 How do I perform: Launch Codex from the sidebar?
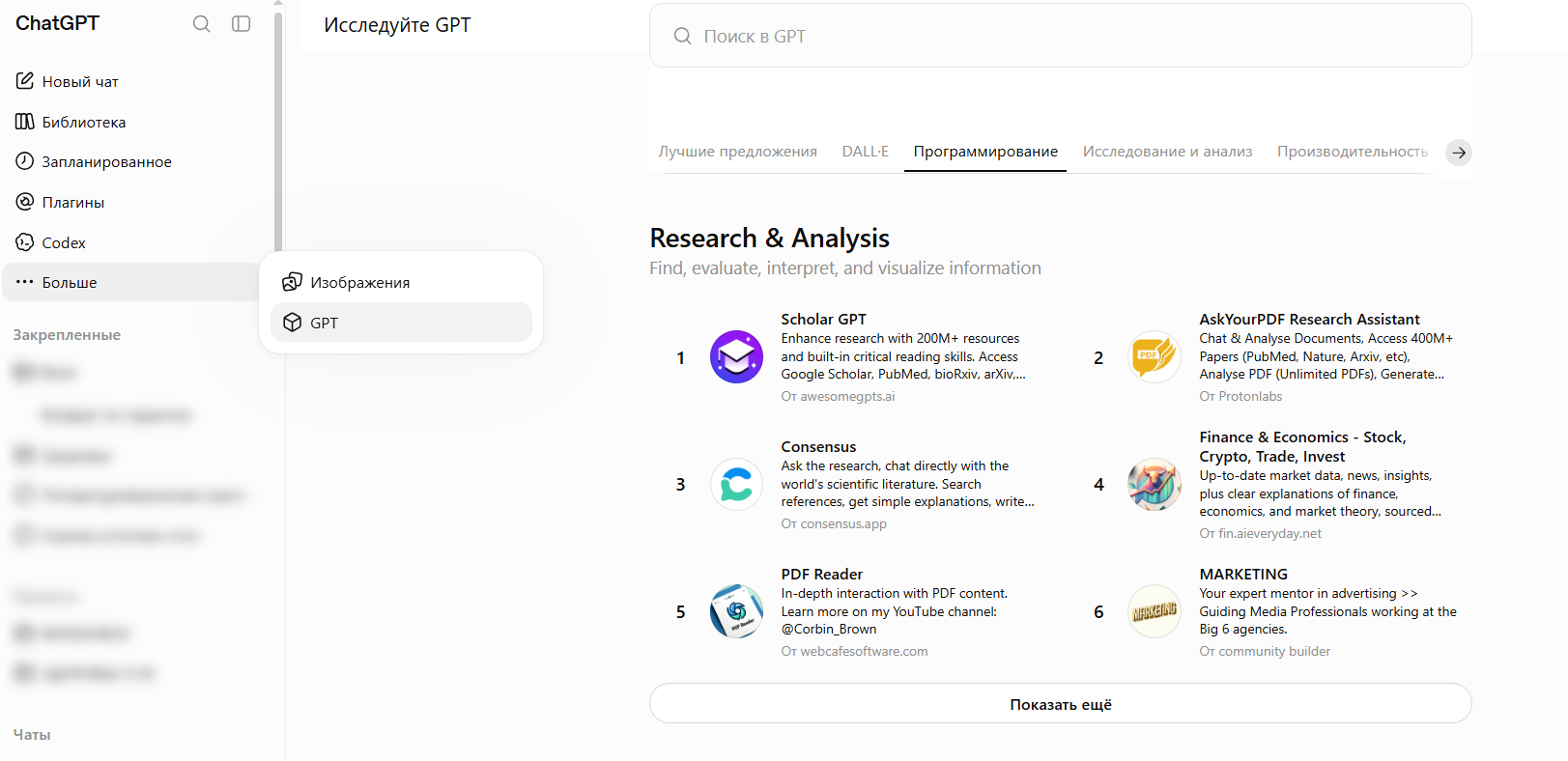point(132,242)
